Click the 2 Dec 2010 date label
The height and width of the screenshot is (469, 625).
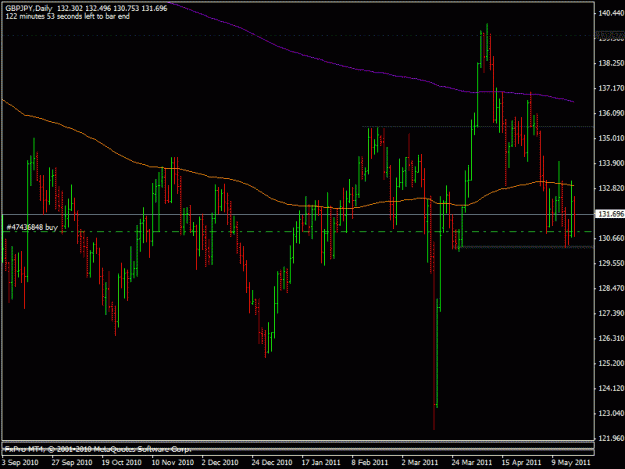220,462
